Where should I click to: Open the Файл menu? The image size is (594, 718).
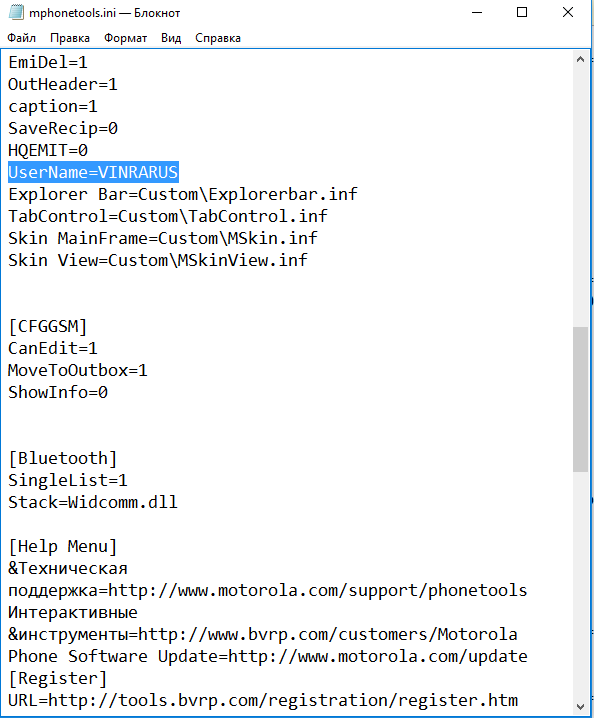[22, 38]
